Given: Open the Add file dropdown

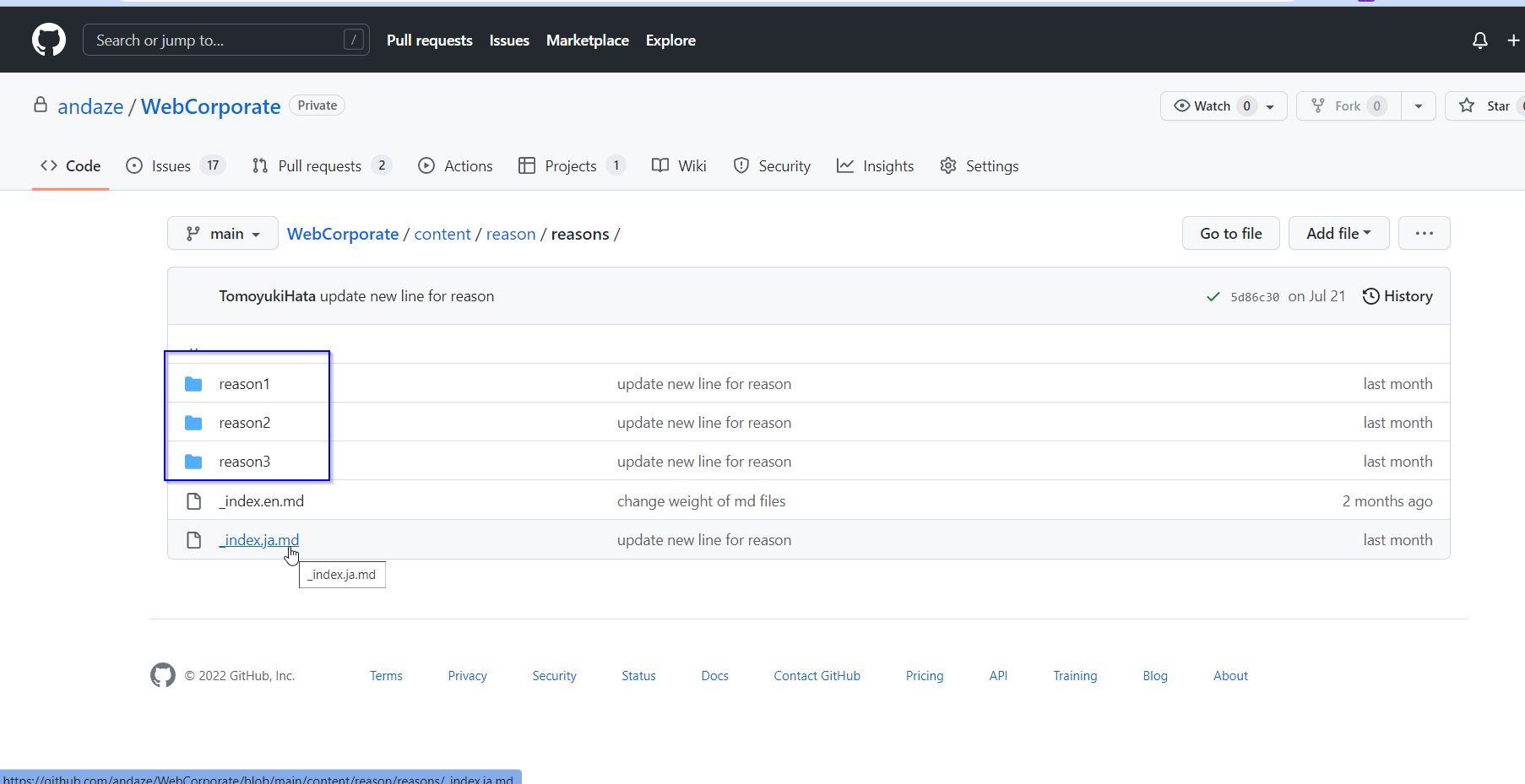Looking at the screenshot, I should tap(1338, 233).
